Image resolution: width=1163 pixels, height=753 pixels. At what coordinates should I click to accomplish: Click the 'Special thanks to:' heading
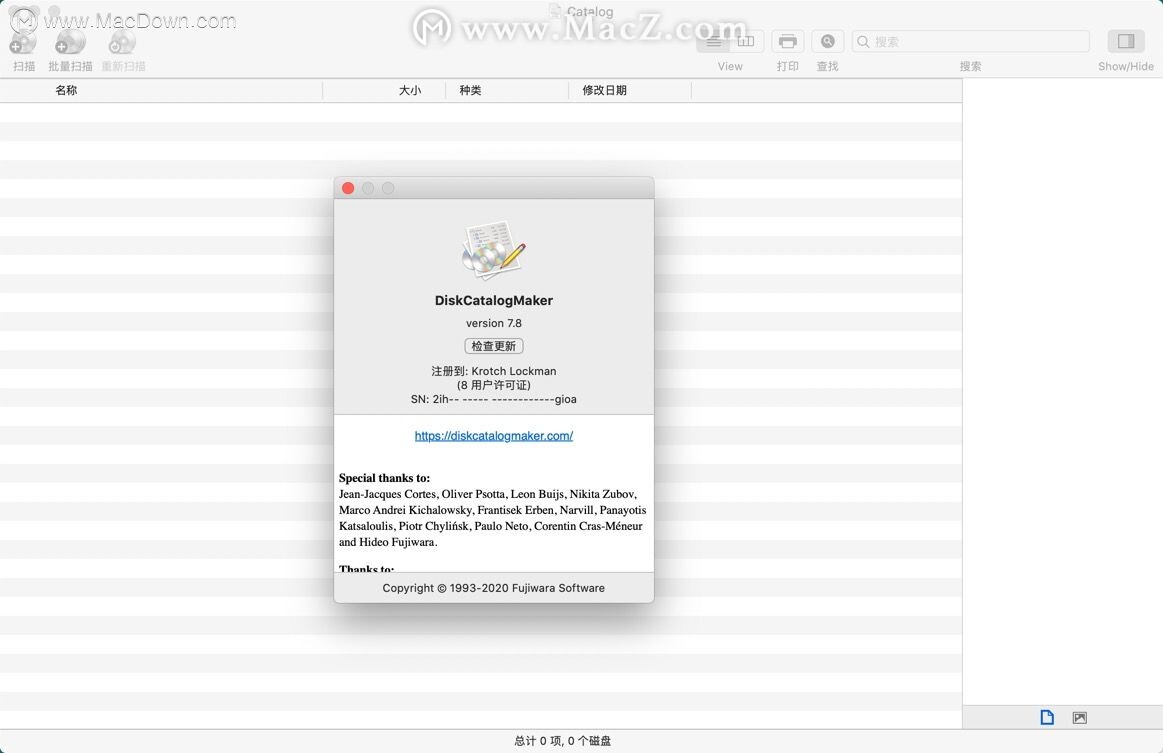(384, 478)
